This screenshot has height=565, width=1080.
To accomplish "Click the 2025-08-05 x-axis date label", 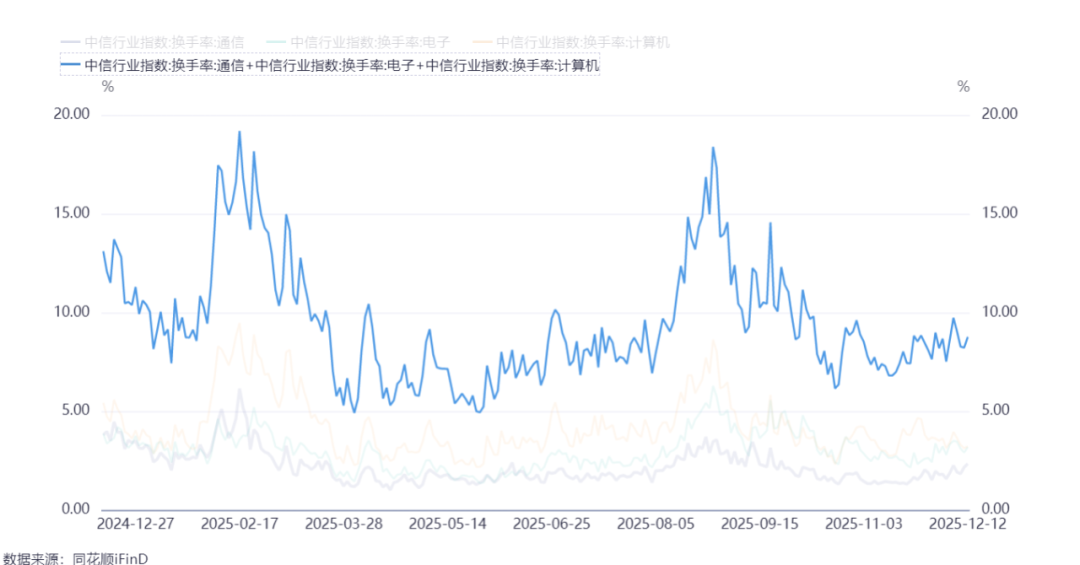I will pos(656,524).
